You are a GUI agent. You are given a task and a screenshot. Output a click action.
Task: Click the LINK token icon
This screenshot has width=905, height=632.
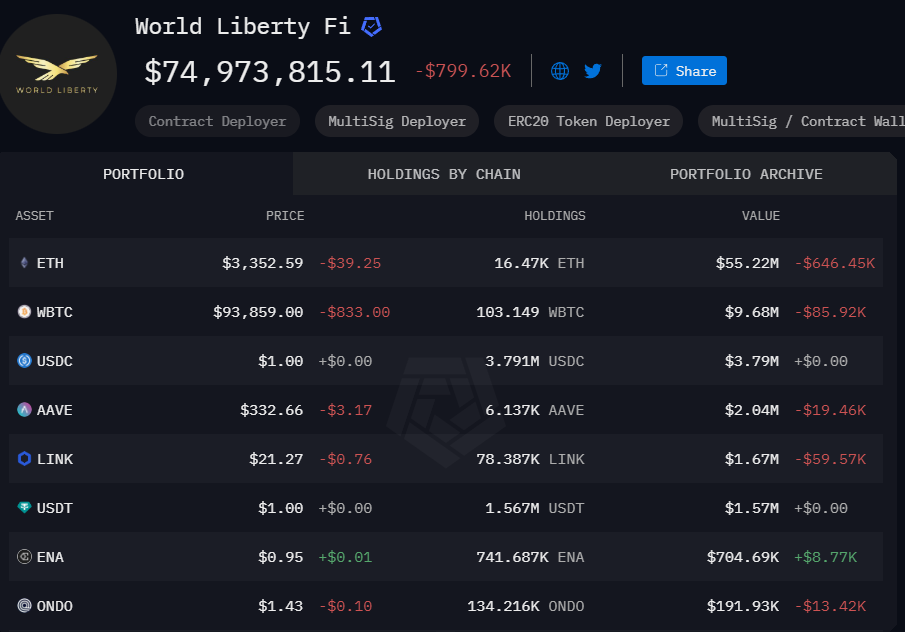[24, 459]
